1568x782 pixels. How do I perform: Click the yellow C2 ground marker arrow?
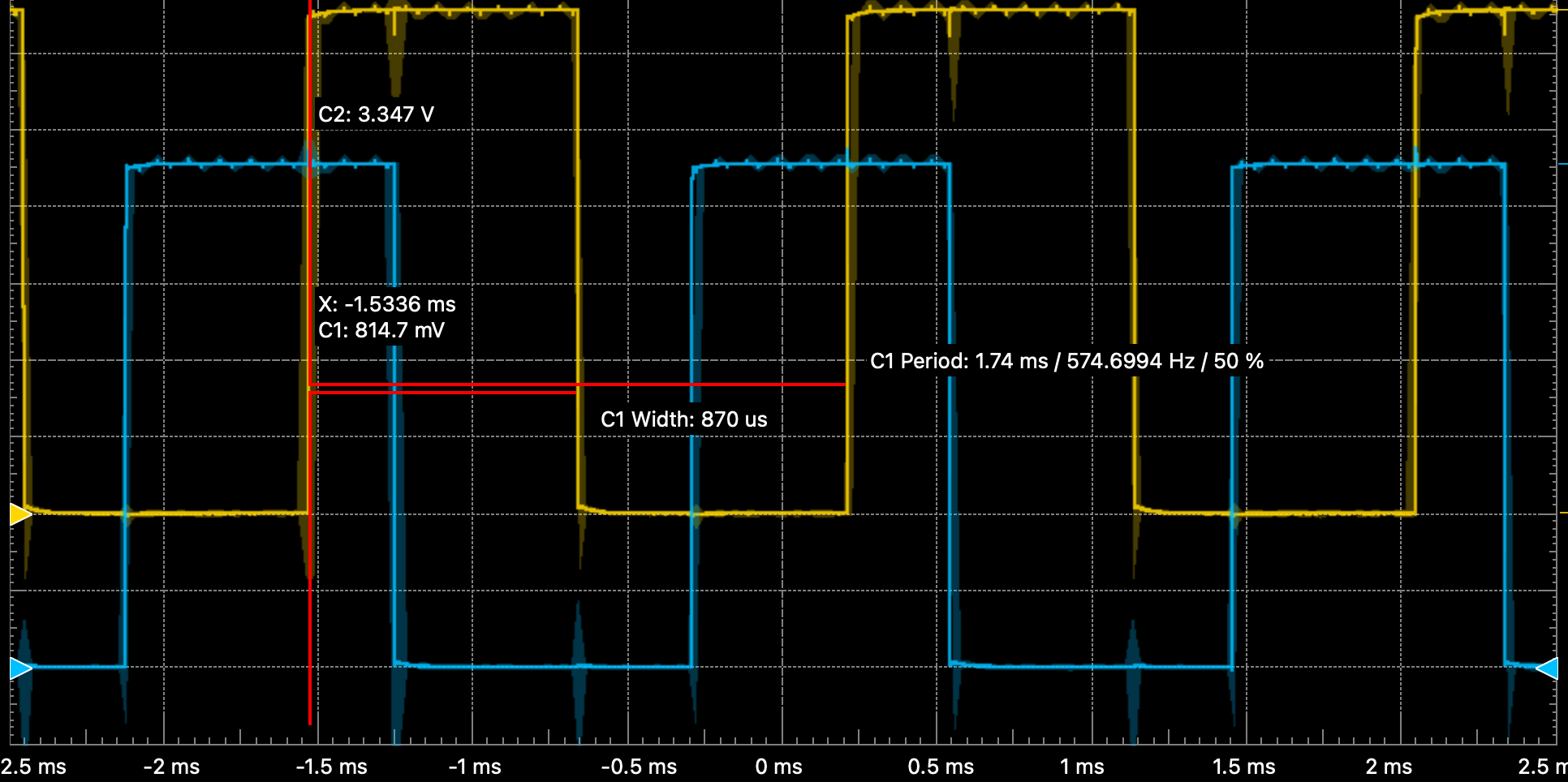point(20,514)
